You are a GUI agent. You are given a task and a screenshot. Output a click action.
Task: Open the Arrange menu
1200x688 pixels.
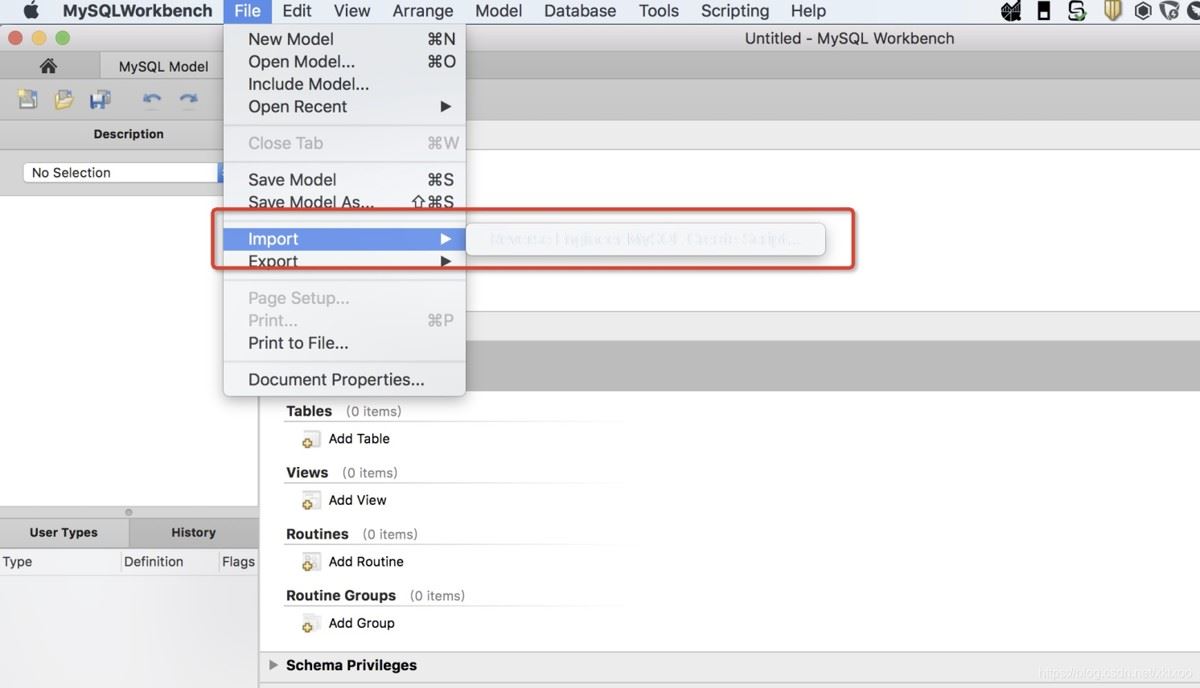click(x=423, y=11)
